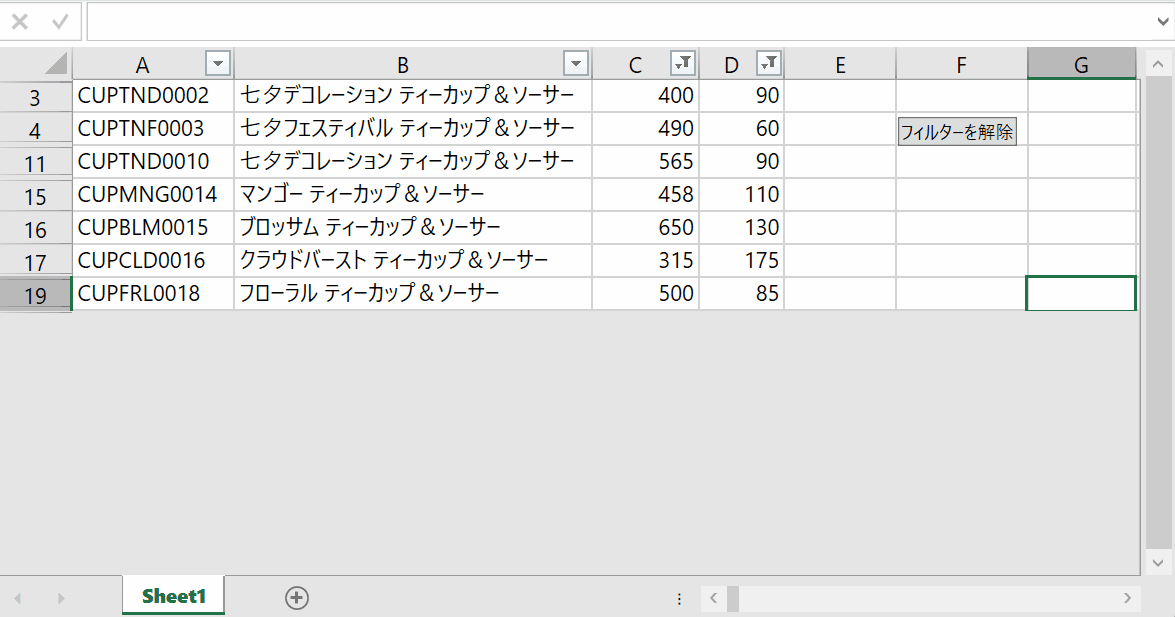Screen dimensions: 1175x617
Task: Click the vertical scrollbar down arrow
Action: [x=1157, y=562]
